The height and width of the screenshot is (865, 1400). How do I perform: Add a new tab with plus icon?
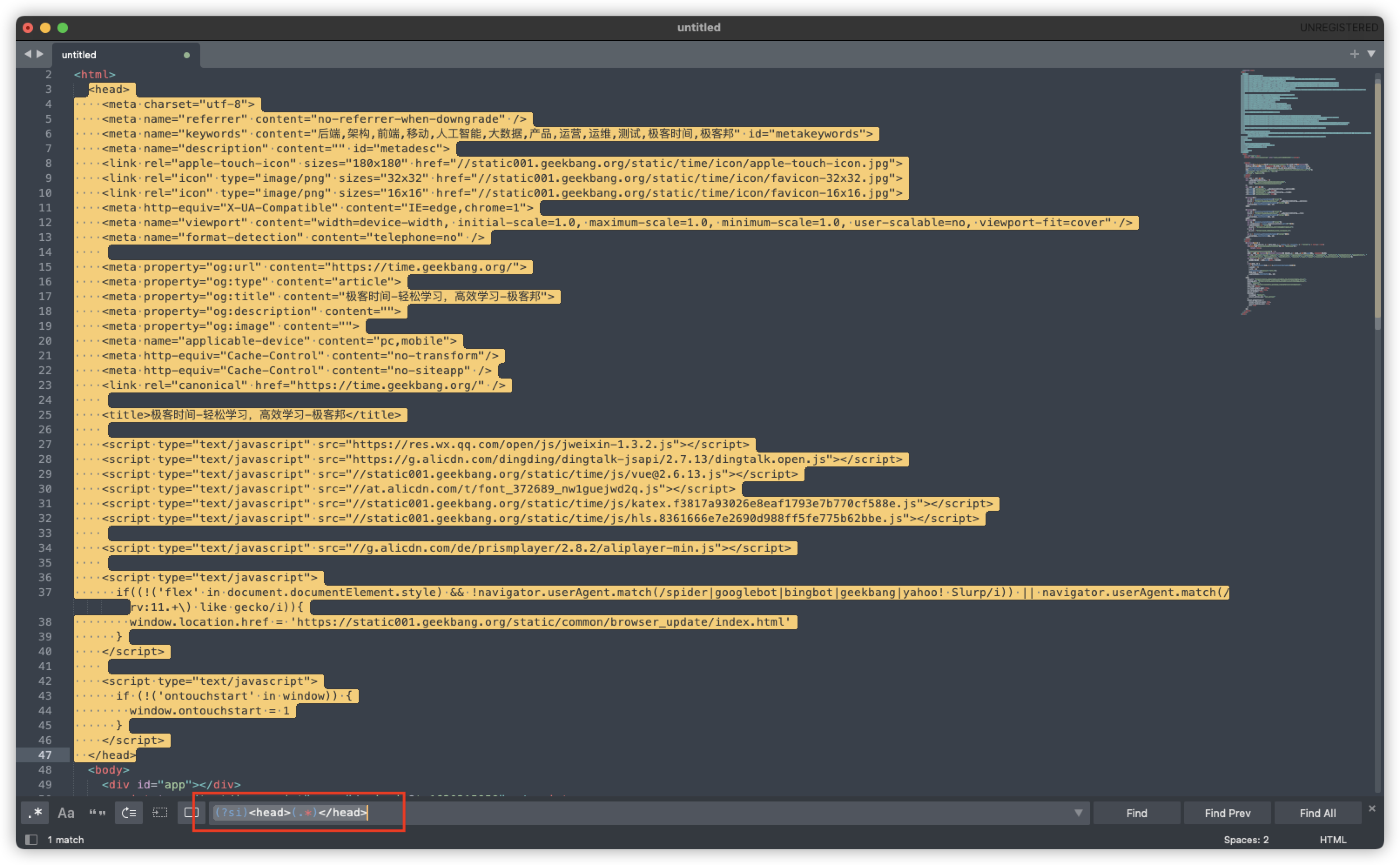tap(1354, 54)
